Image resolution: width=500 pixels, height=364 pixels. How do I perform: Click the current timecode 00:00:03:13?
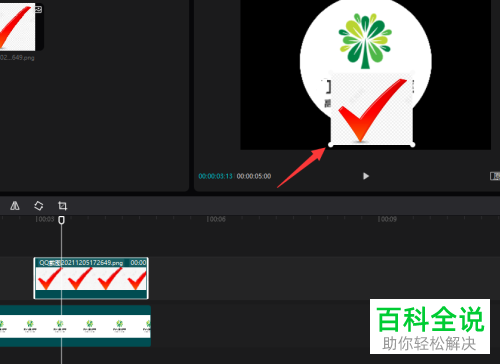pyautogui.click(x=216, y=176)
